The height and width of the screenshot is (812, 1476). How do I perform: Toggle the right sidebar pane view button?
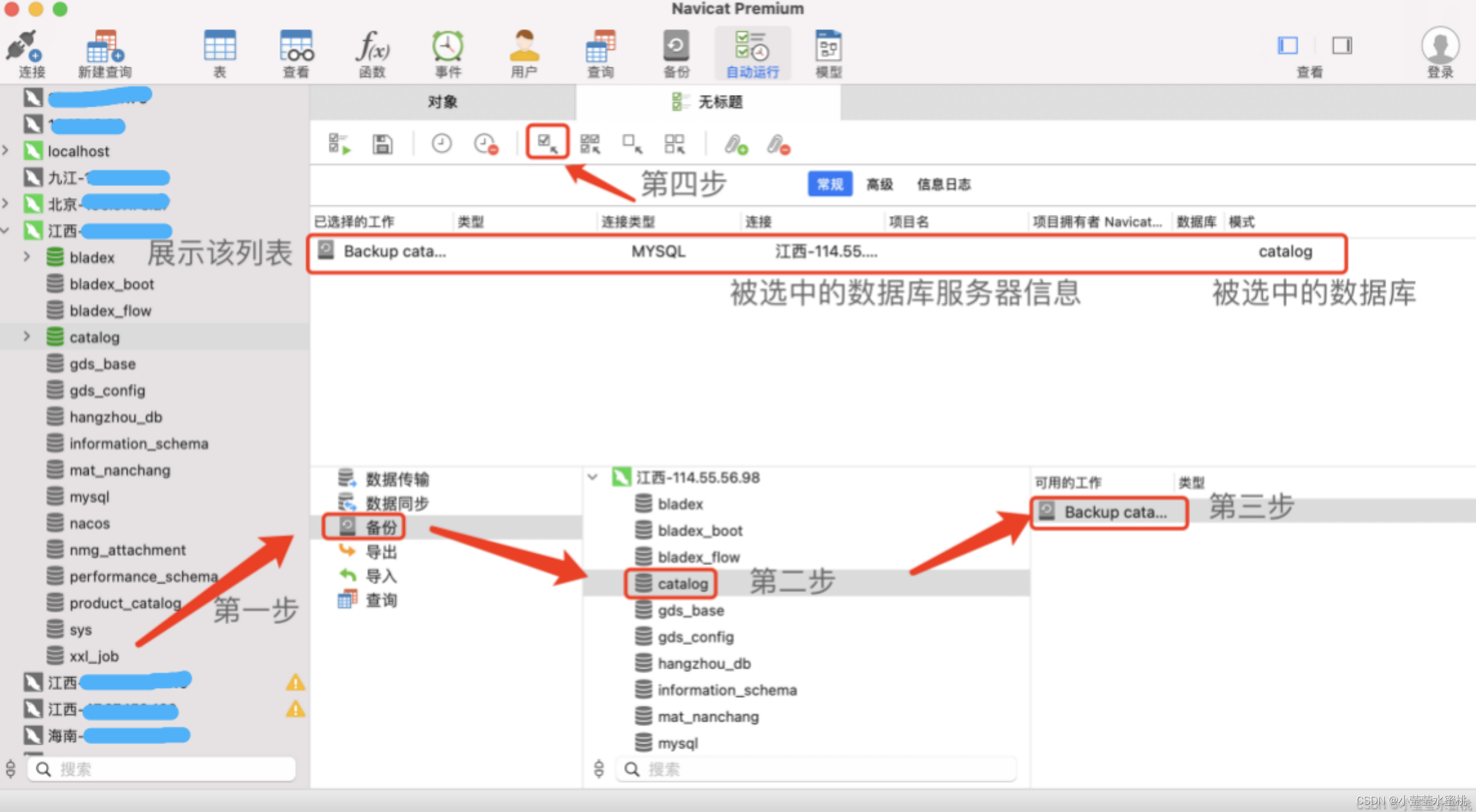(1342, 46)
